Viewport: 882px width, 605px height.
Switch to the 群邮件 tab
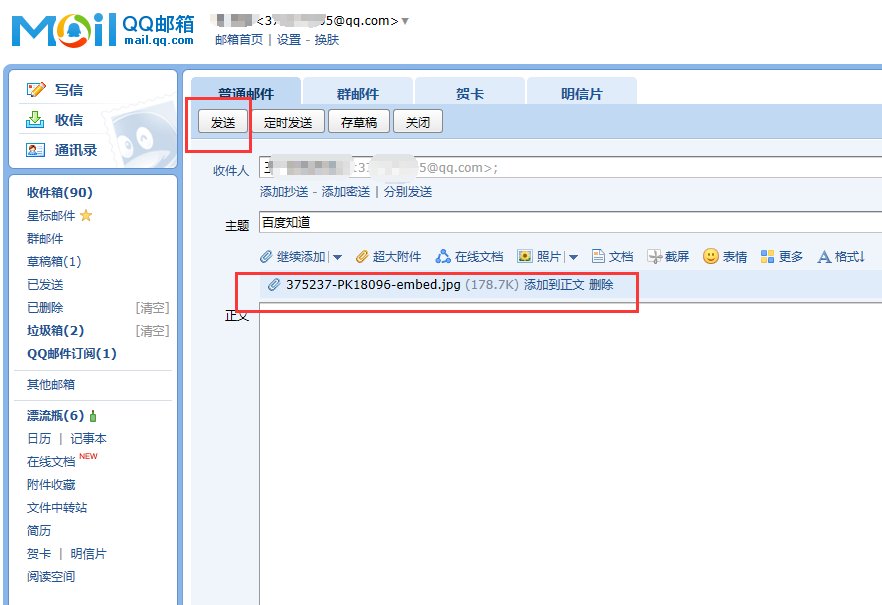(359, 92)
